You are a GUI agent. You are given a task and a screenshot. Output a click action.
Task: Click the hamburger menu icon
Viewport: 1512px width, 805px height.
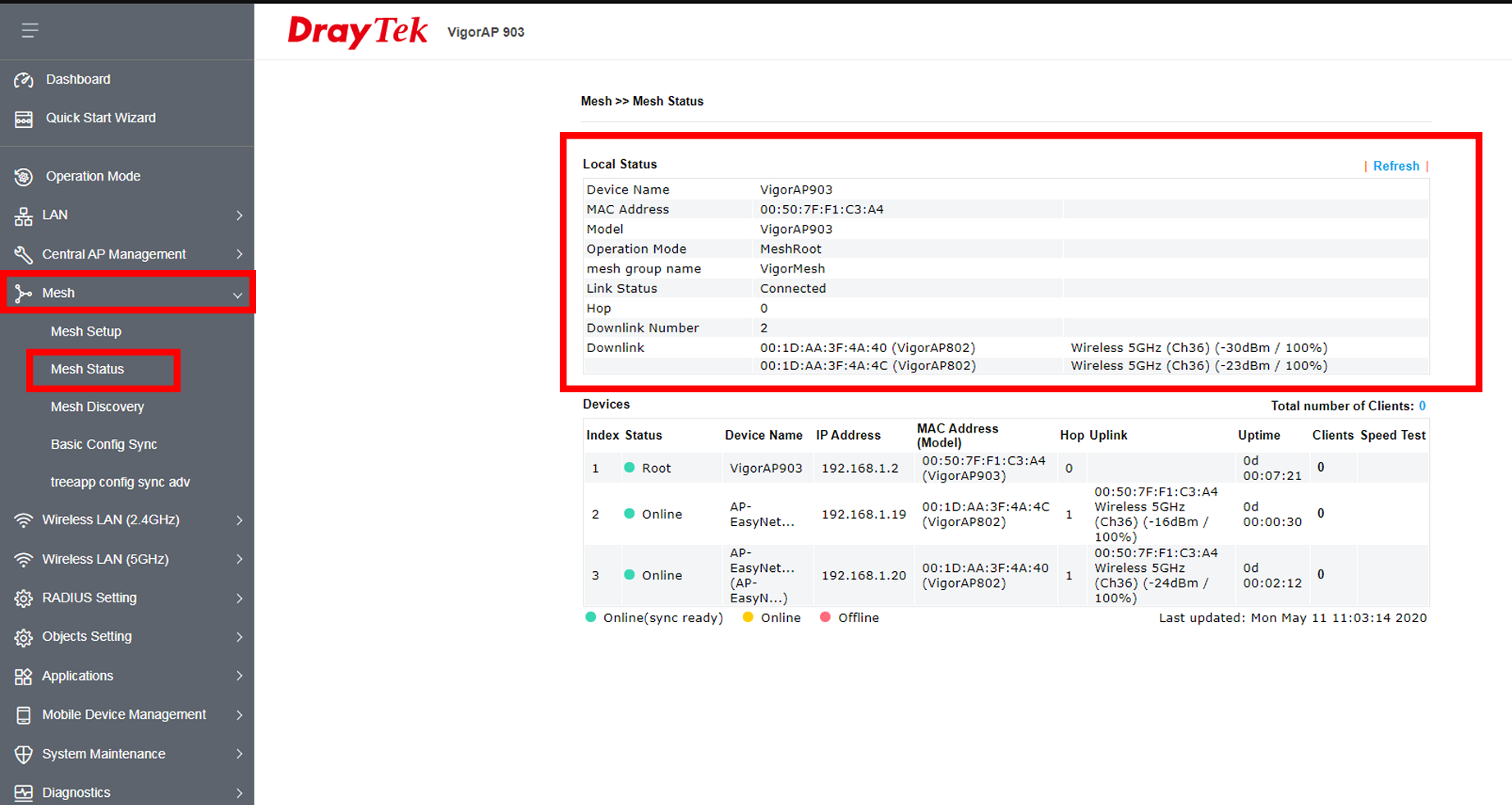[x=30, y=30]
